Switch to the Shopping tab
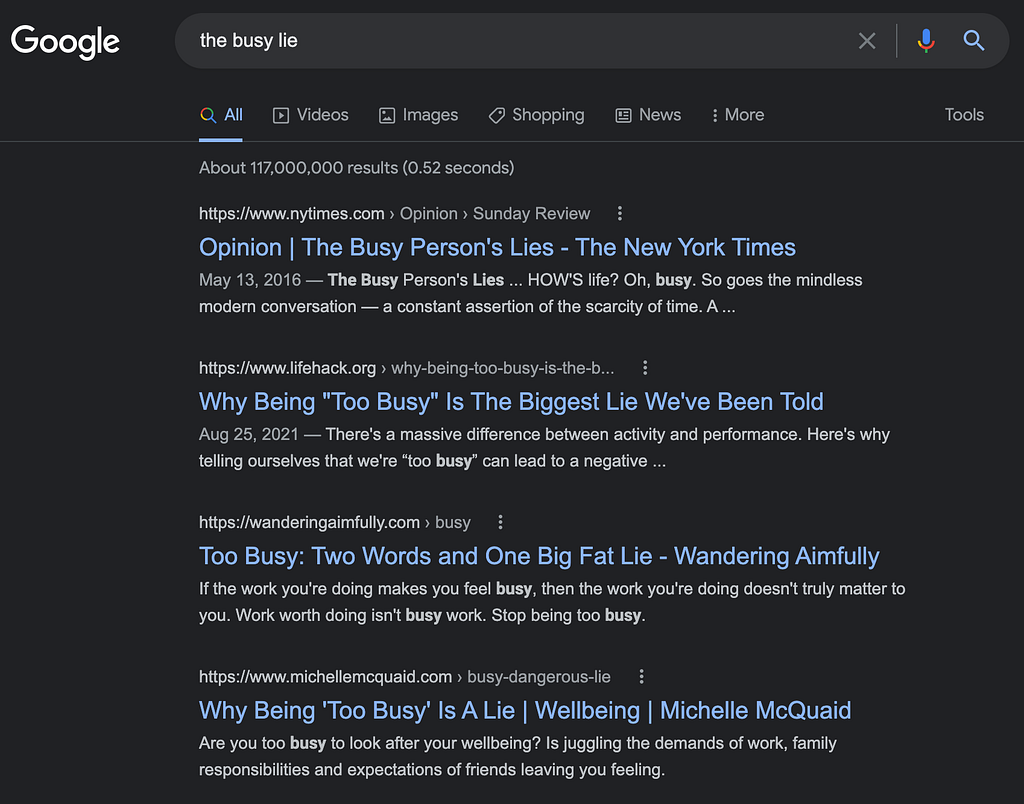 [536, 115]
